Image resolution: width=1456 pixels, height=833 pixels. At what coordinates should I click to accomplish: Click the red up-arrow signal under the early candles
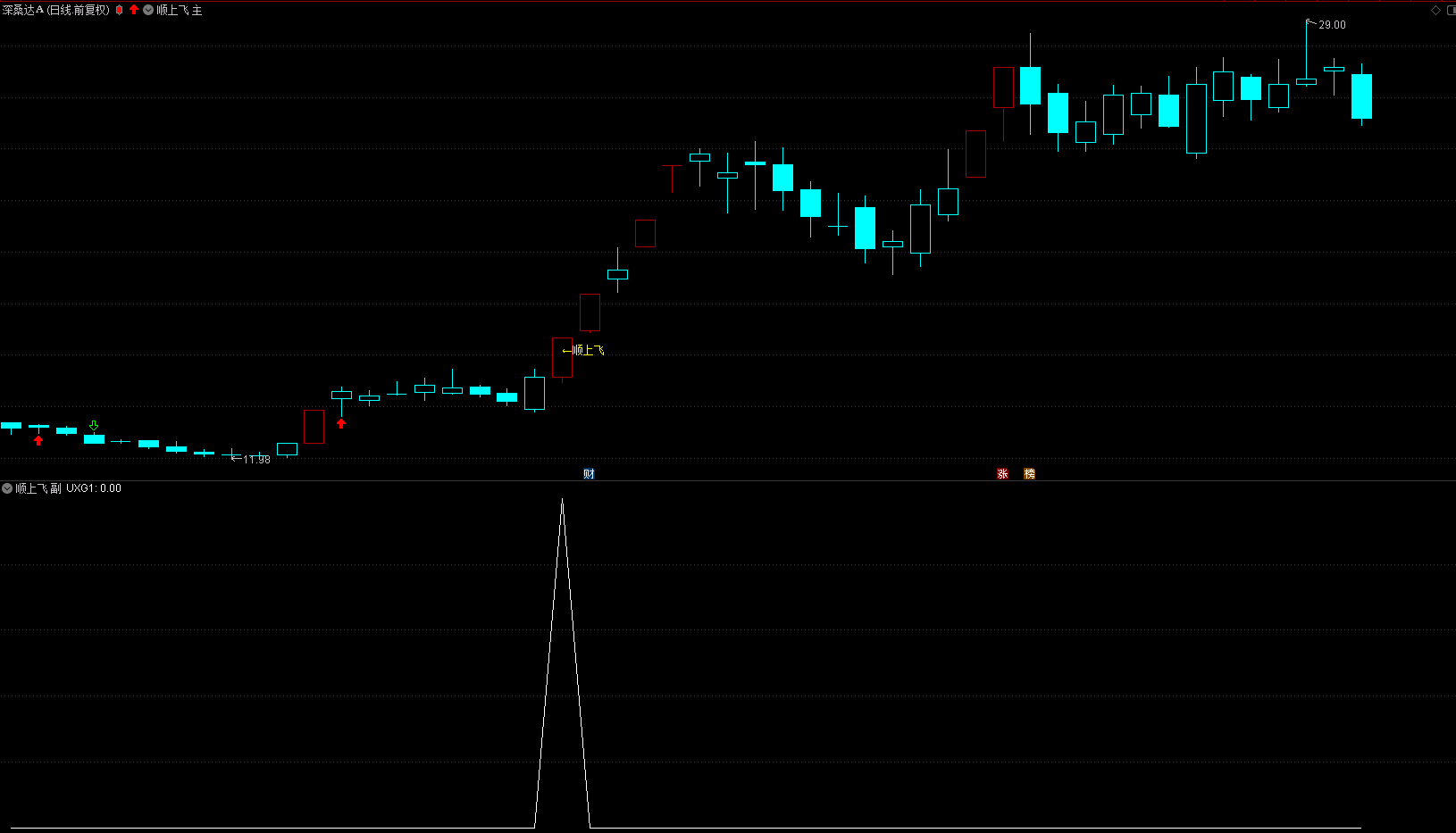[x=38, y=440]
